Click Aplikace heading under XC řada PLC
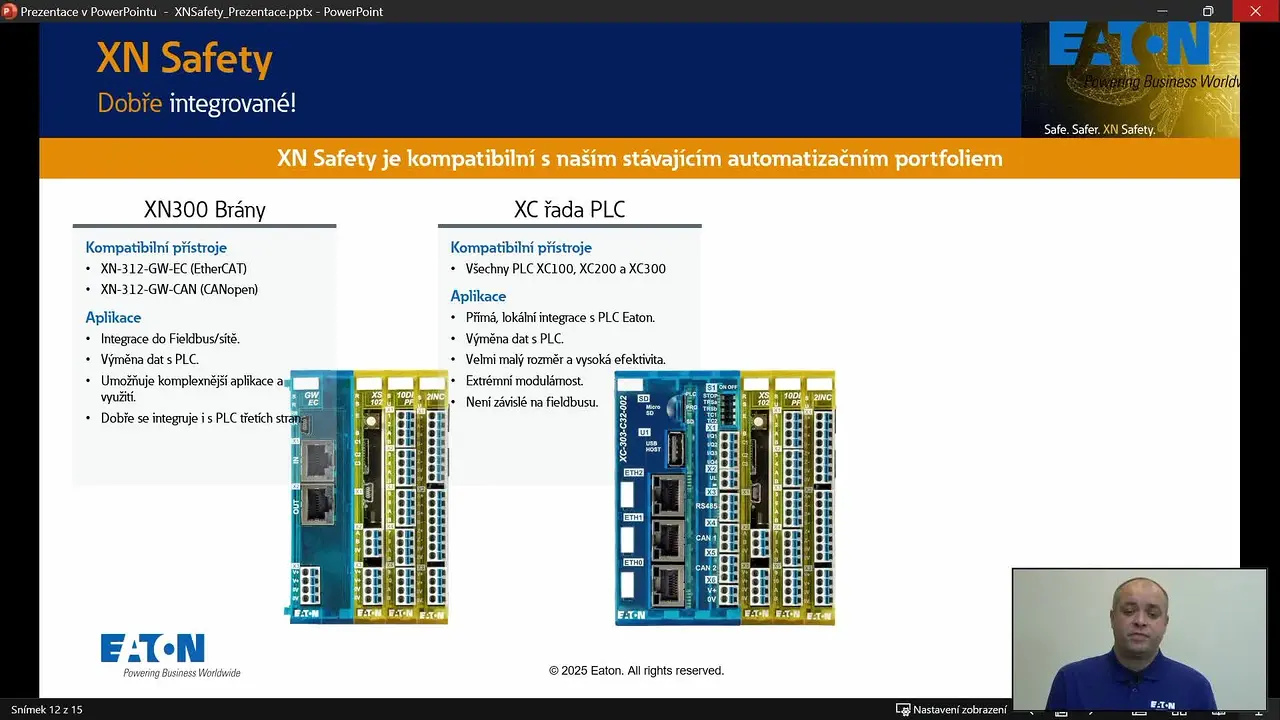1280x720 pixels. click(x=478, y=296)
